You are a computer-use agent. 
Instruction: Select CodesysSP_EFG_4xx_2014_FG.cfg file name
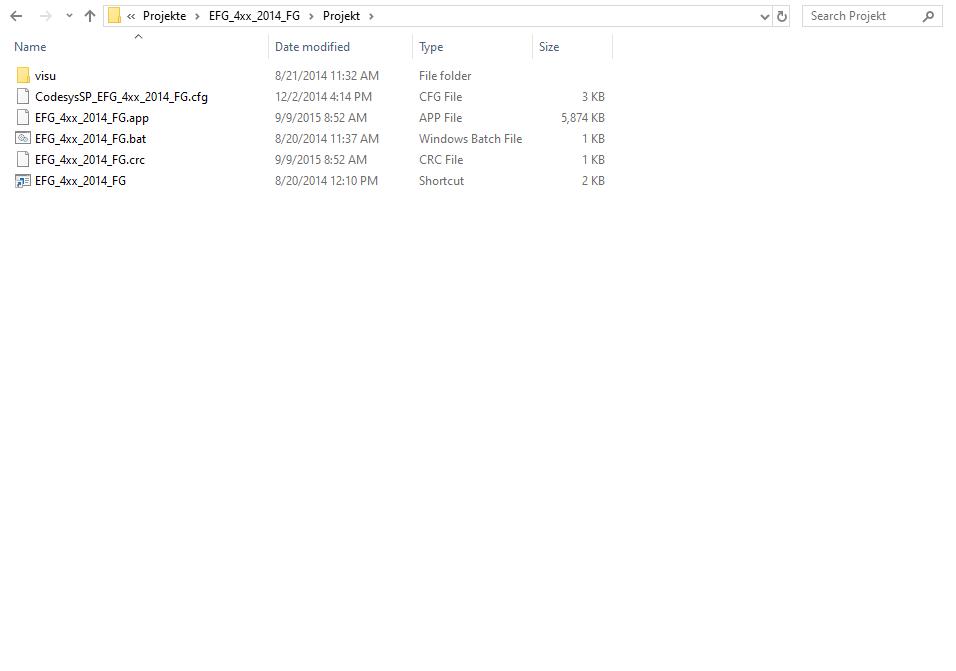[x=121, y=97]
